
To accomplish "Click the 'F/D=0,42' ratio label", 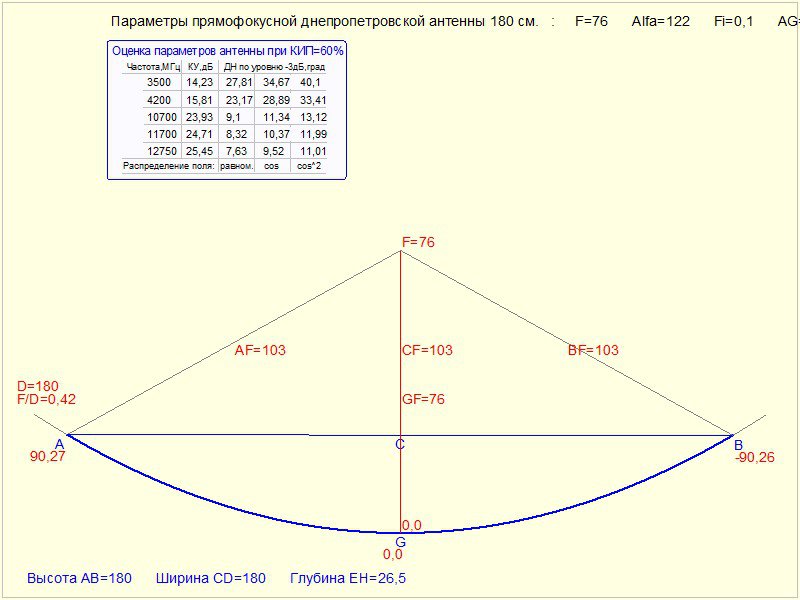I will pyautogui.click(x=46, y=399).
